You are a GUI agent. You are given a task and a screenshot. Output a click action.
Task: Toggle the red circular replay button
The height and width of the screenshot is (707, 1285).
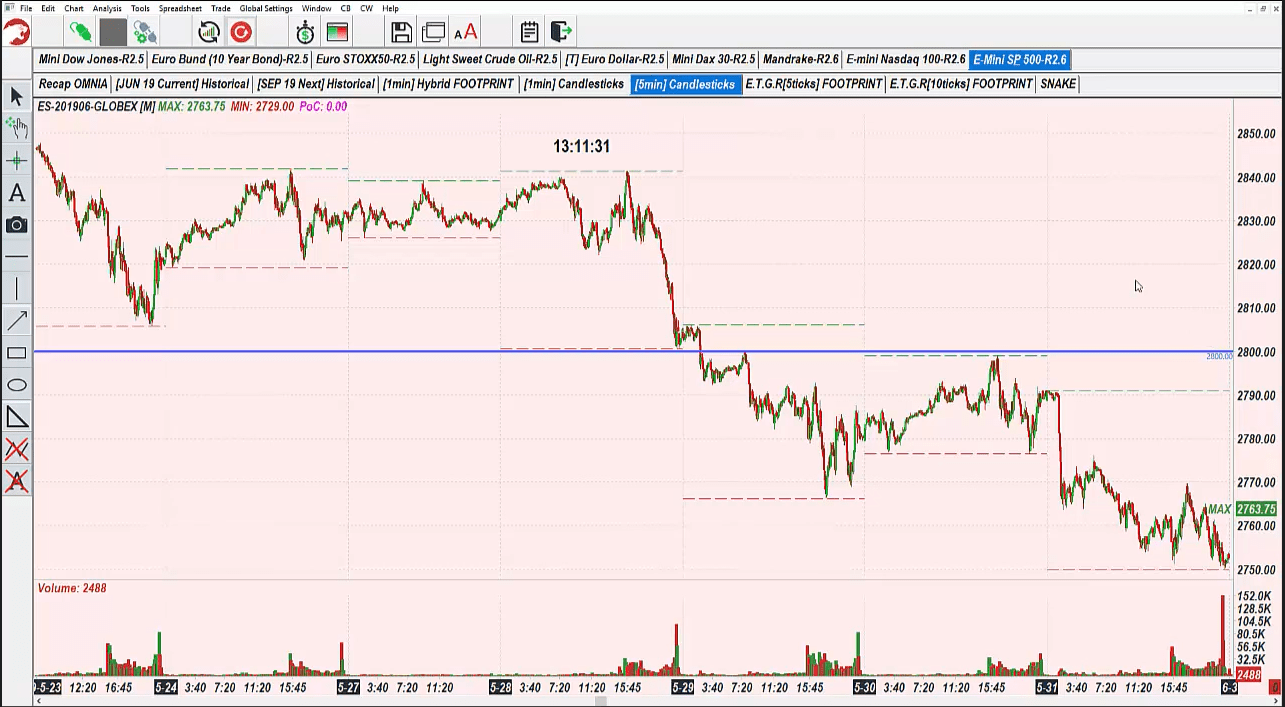pos(241,32)
